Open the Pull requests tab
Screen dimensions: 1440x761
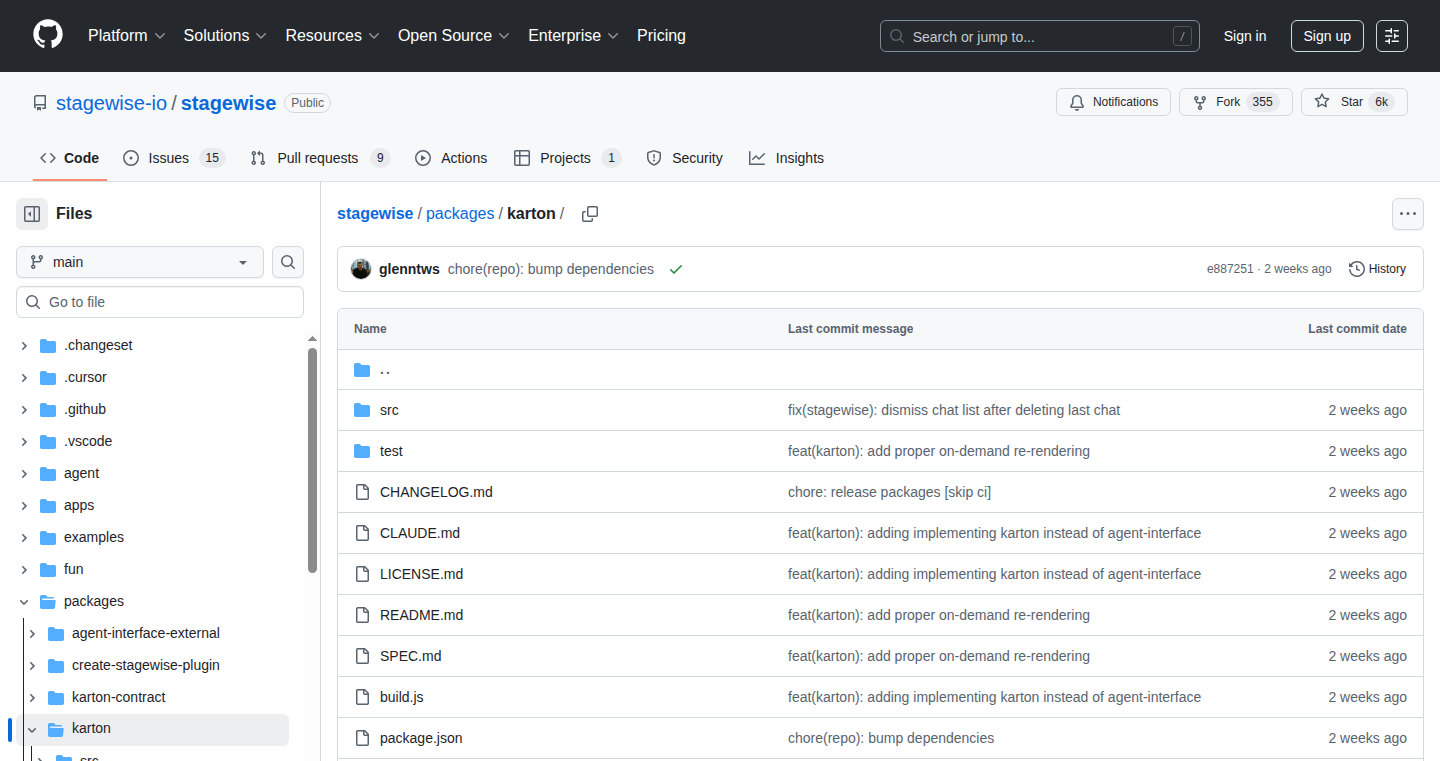[x=320, y=158]
